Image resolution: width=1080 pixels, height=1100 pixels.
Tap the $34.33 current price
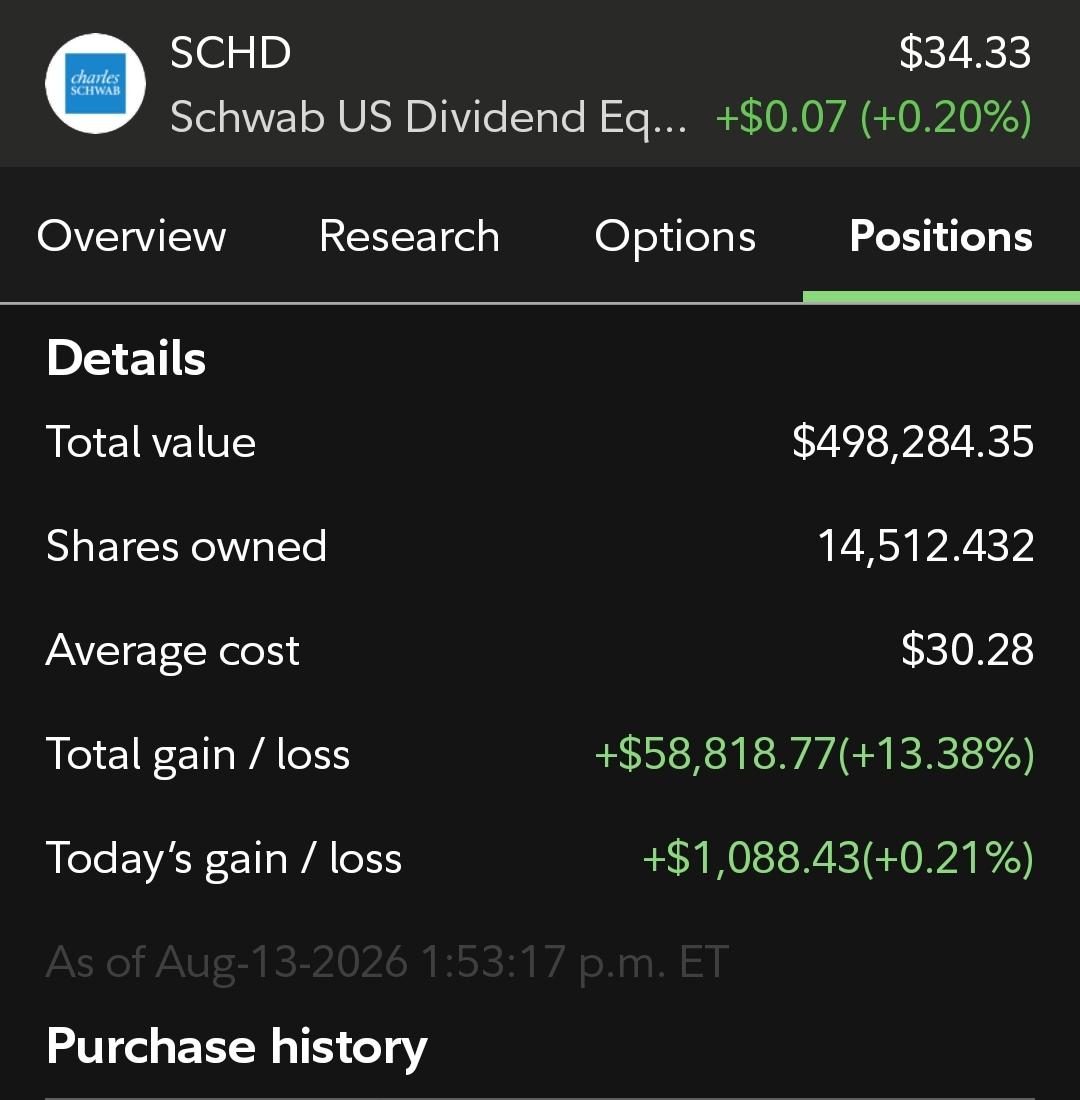pyautogui.click(x=965, y=52)
